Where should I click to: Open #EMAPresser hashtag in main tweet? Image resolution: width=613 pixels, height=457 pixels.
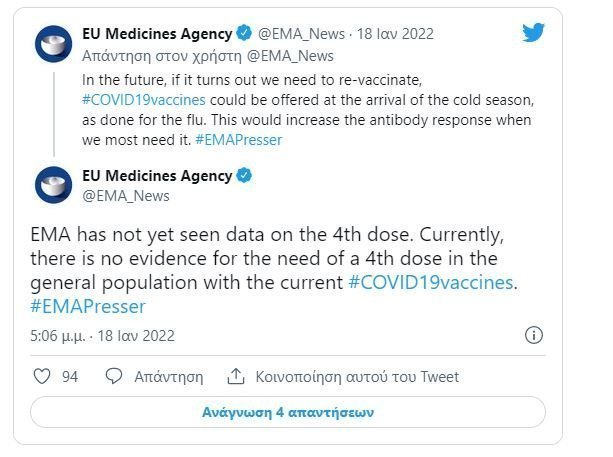point(88,306)
